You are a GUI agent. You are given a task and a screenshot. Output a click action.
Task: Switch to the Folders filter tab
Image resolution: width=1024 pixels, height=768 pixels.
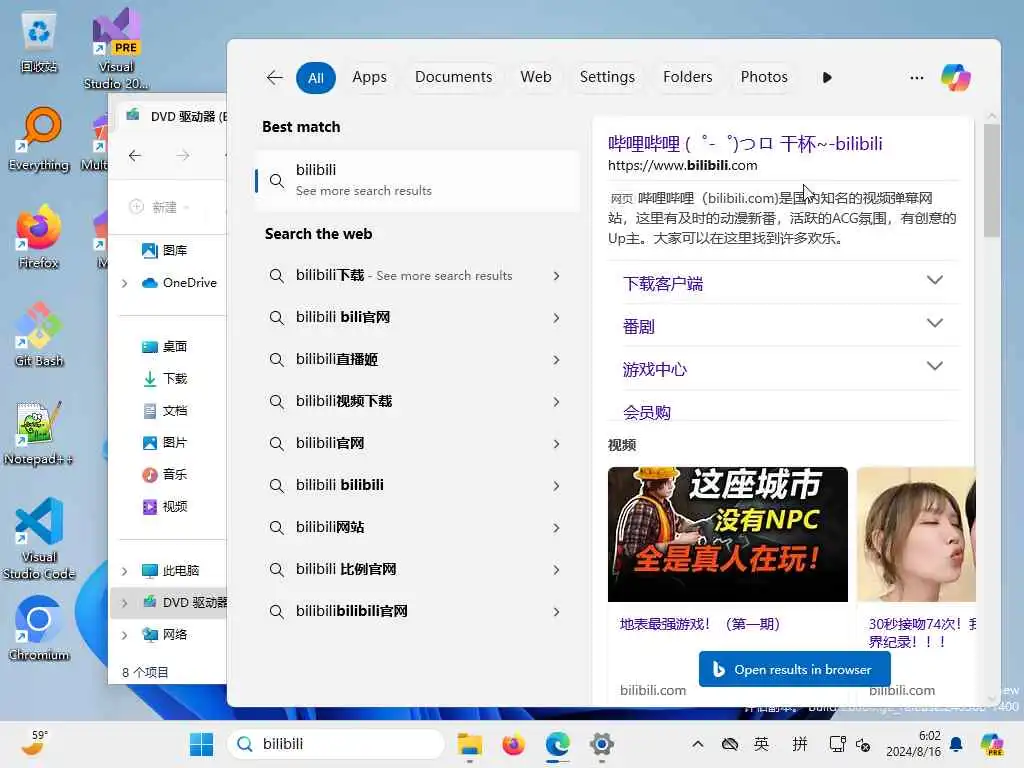(687, 77)
